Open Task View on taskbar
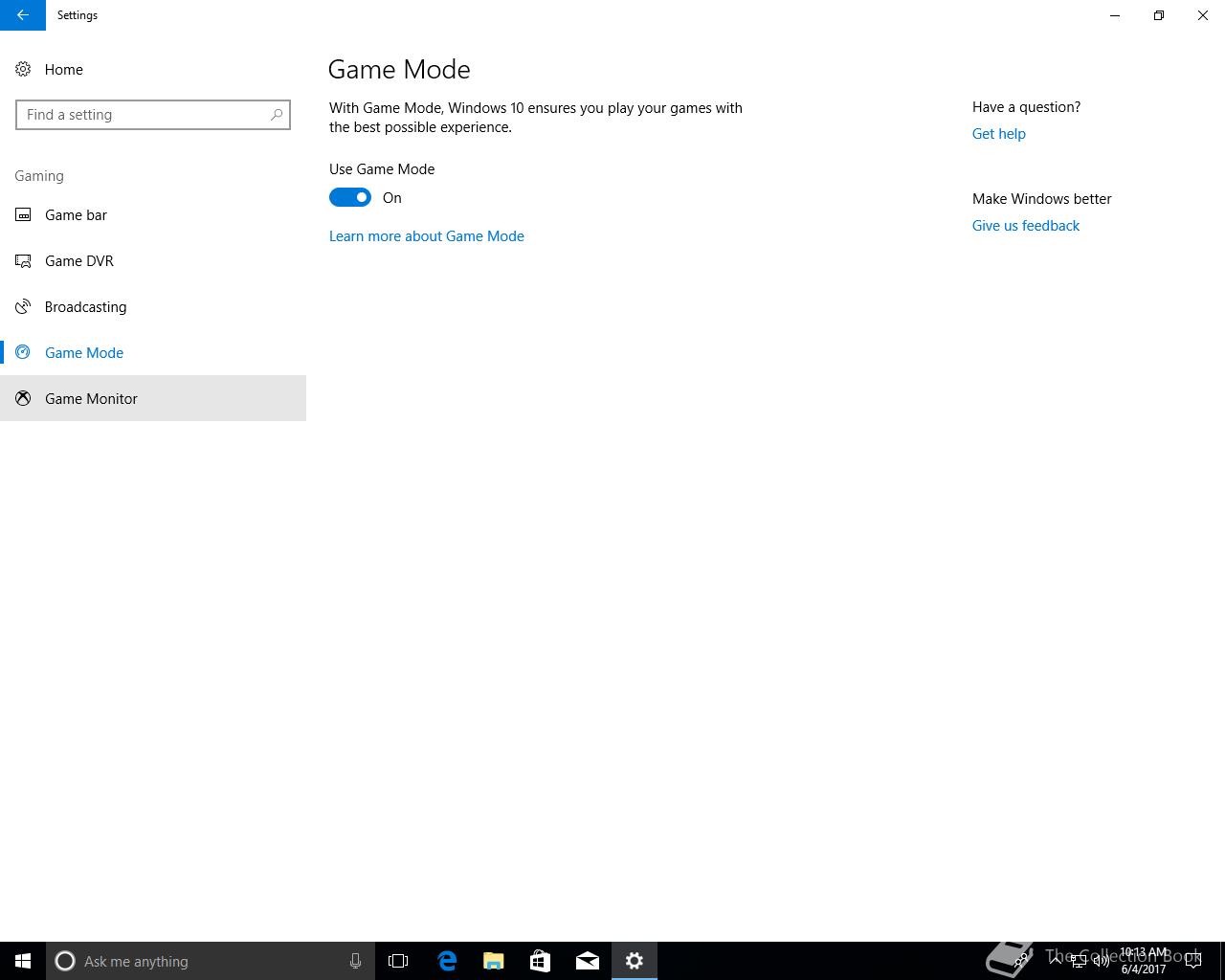1225x980 pixels. click(x=398, y=961)
